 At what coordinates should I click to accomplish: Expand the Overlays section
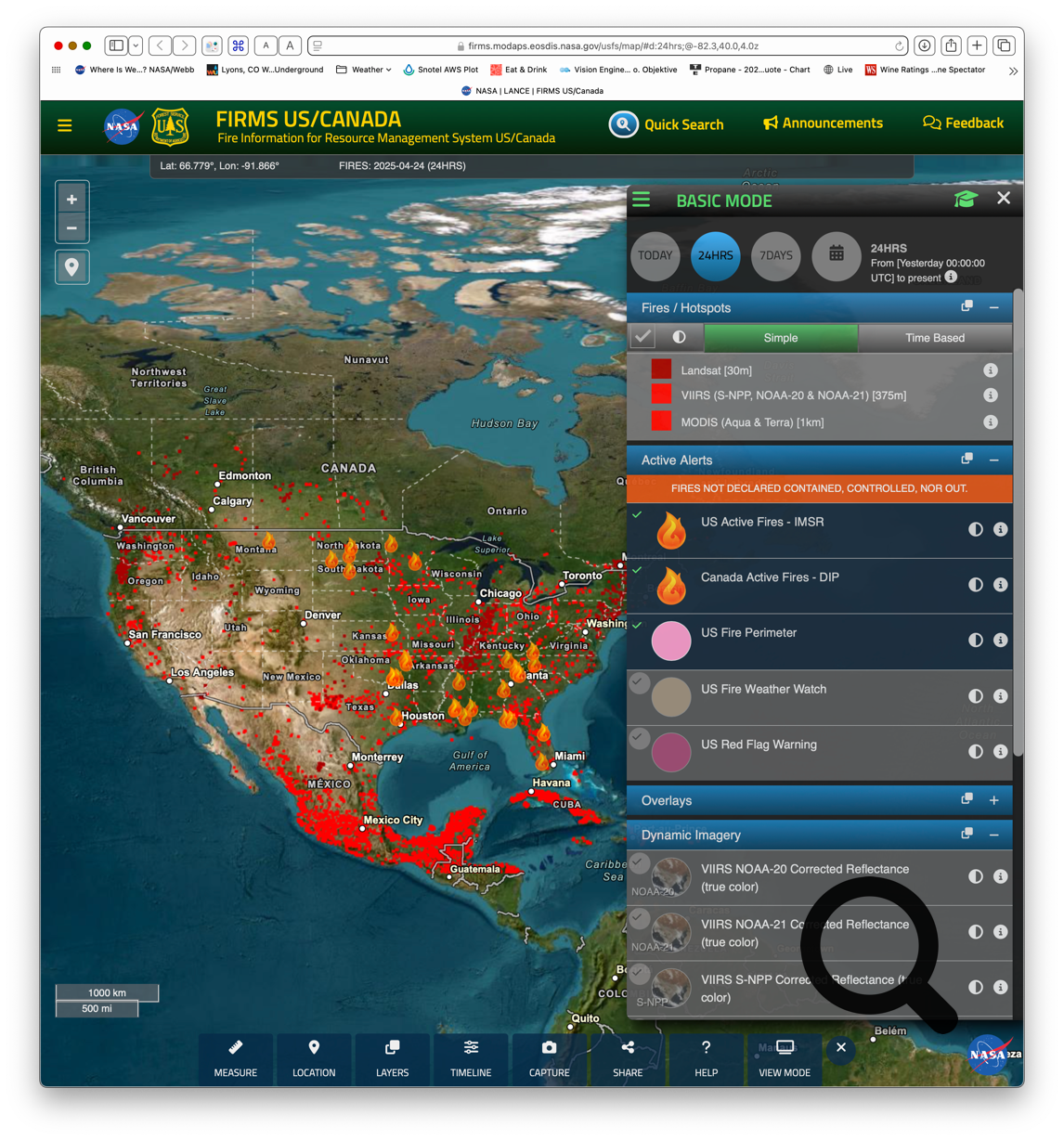click(994, 800)
